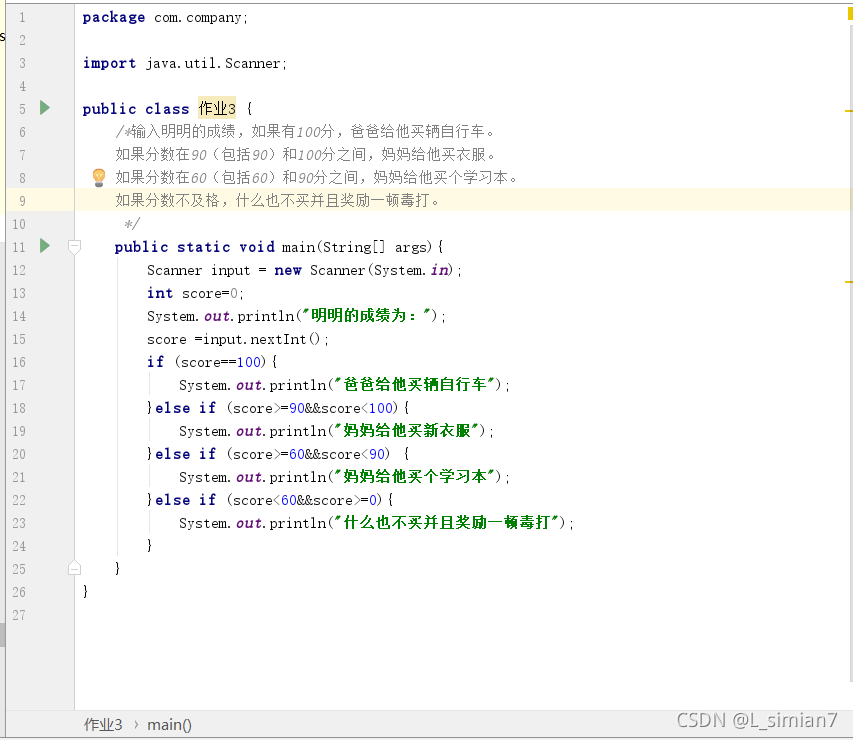Select main() breadcrumb in bottom bar
The image size is (853, 740).
169,725
